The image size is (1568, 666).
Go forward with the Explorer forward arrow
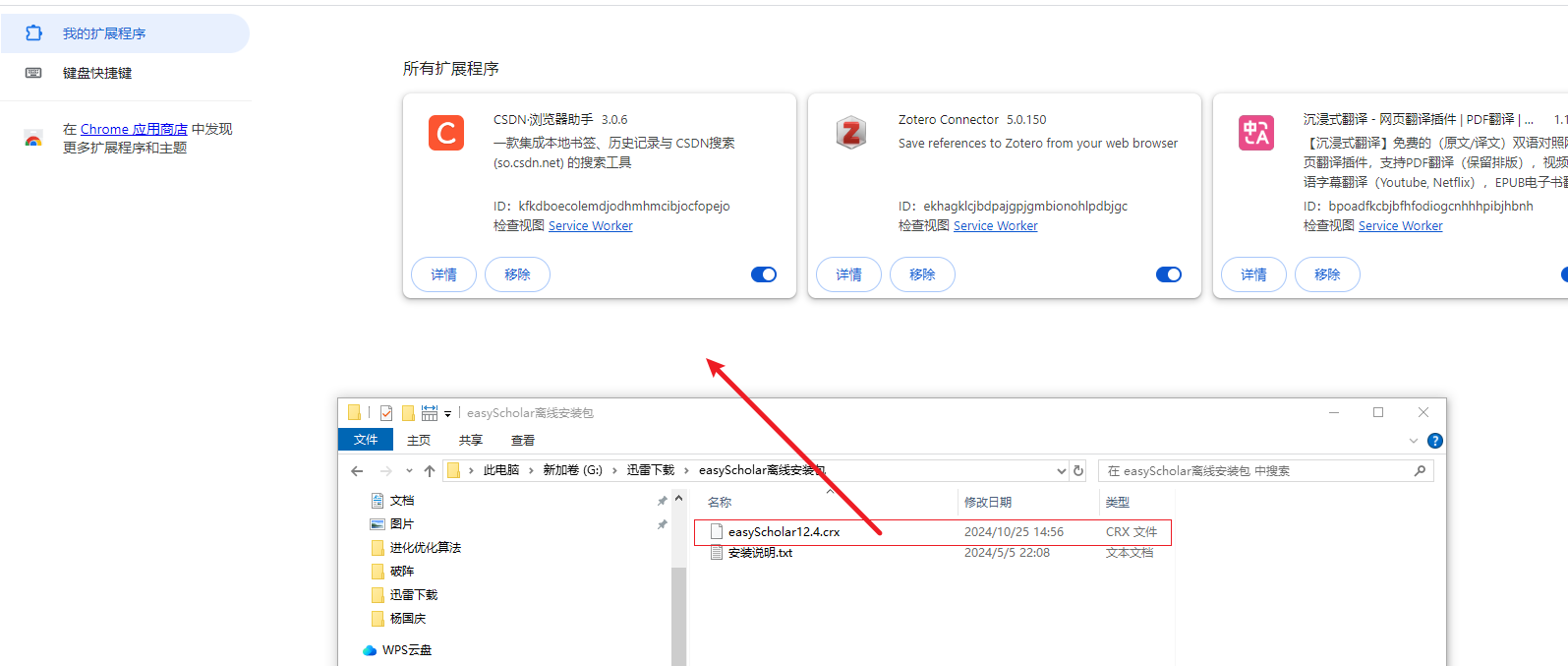click(x=385, y=471)
